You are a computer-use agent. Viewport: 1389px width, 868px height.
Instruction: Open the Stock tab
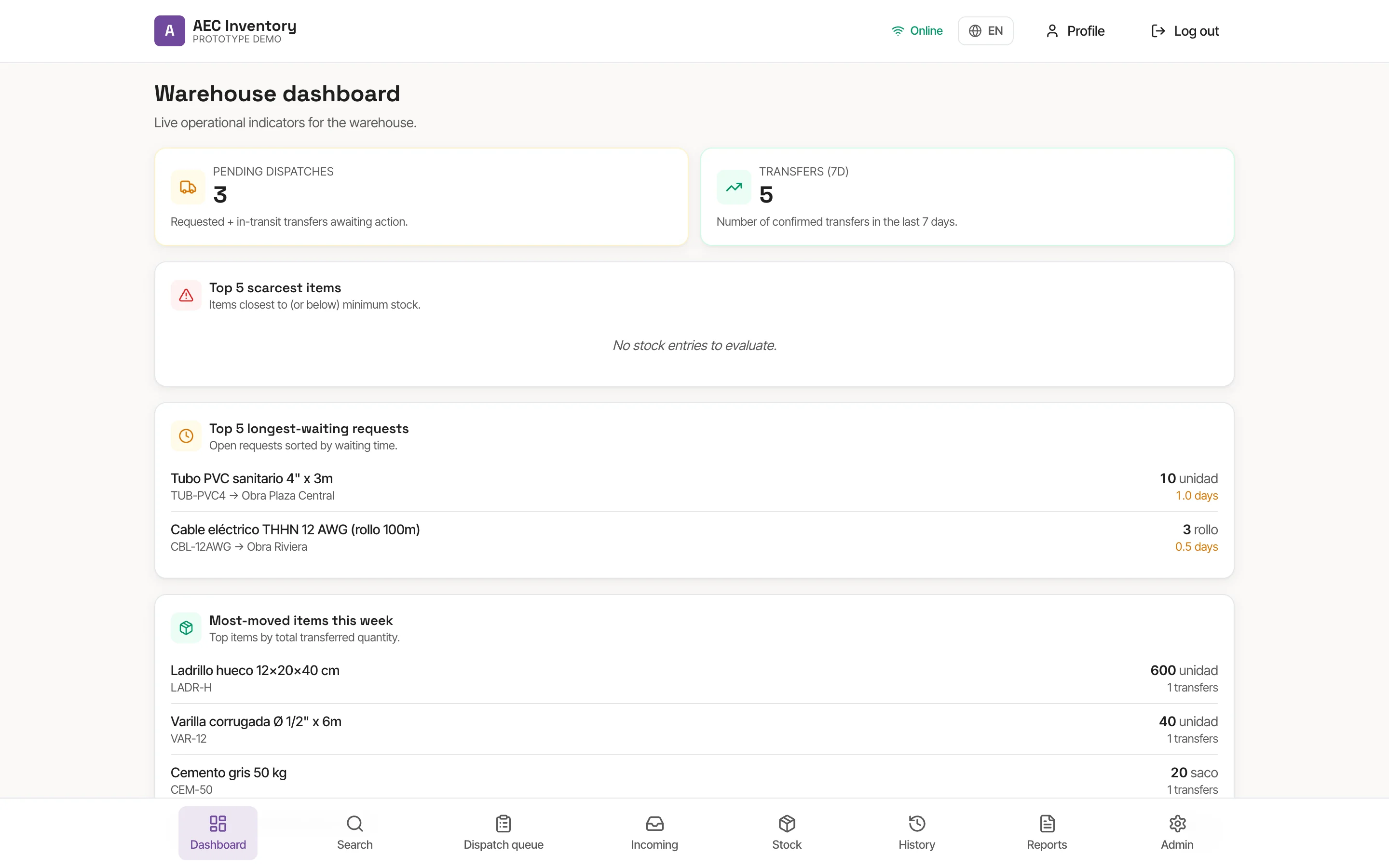coord(786,833)
